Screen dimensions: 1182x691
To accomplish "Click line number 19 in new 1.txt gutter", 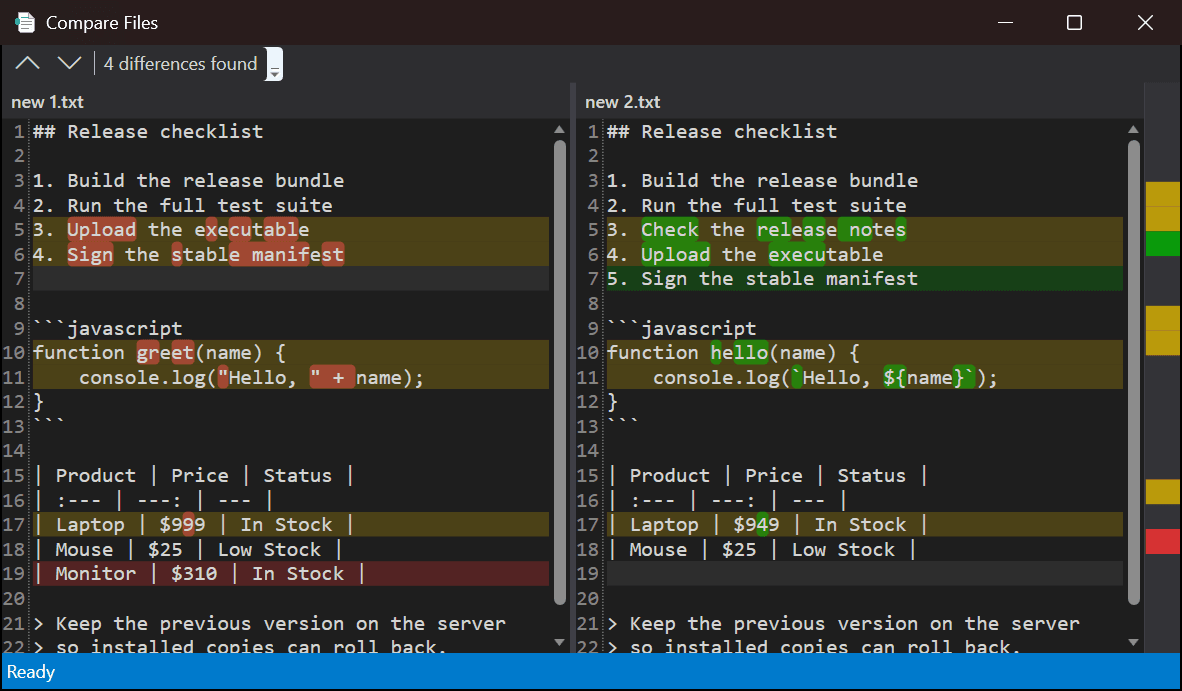I will point(14,573).
